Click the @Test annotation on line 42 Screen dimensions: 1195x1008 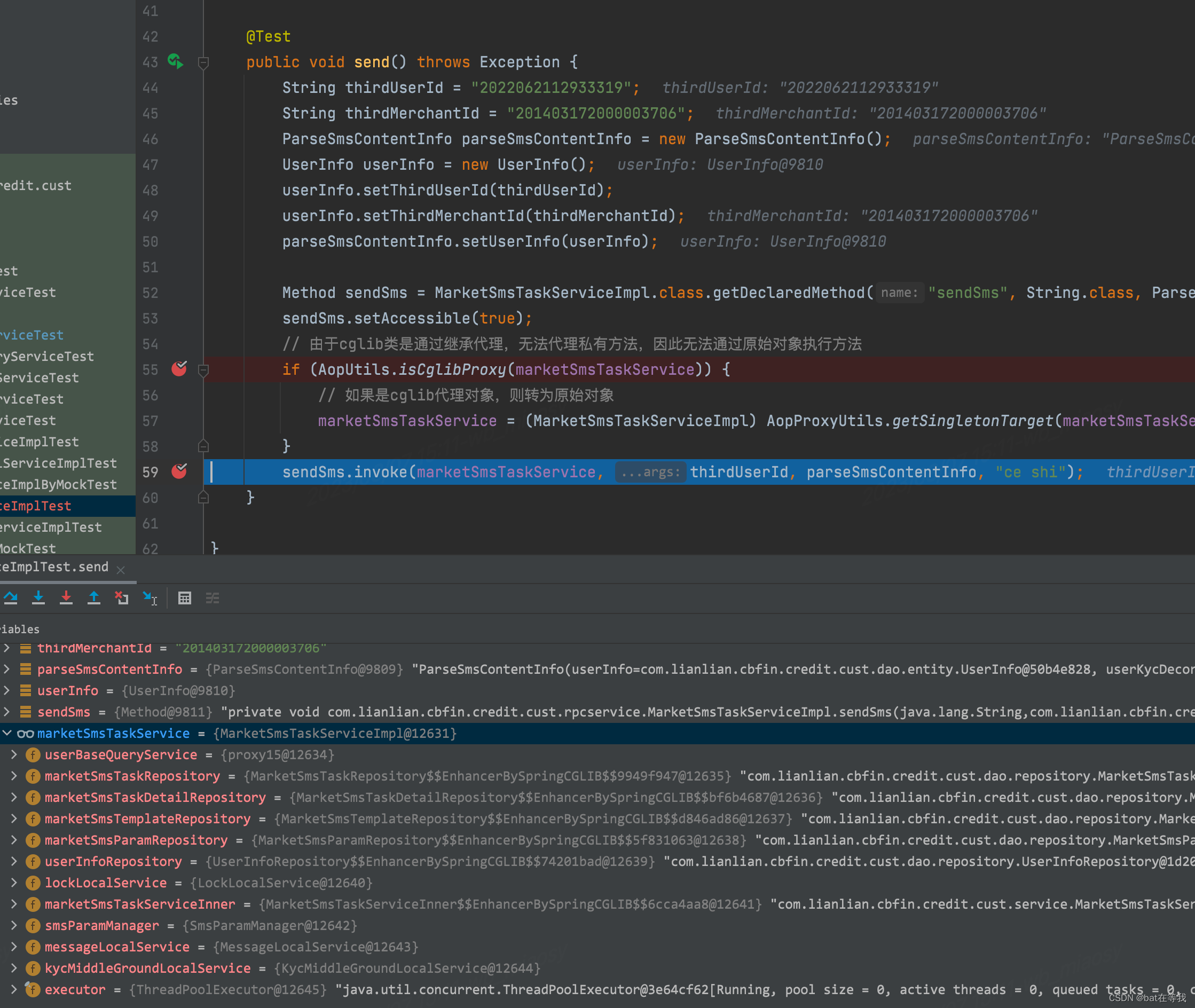tap(268, 36)
